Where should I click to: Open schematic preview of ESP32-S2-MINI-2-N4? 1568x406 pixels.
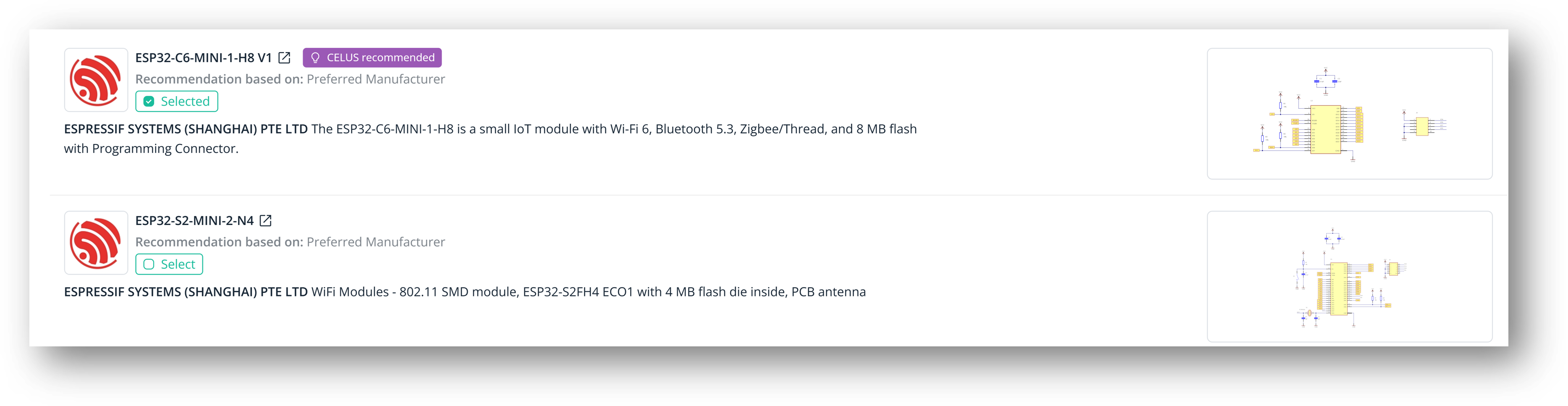1349,276
